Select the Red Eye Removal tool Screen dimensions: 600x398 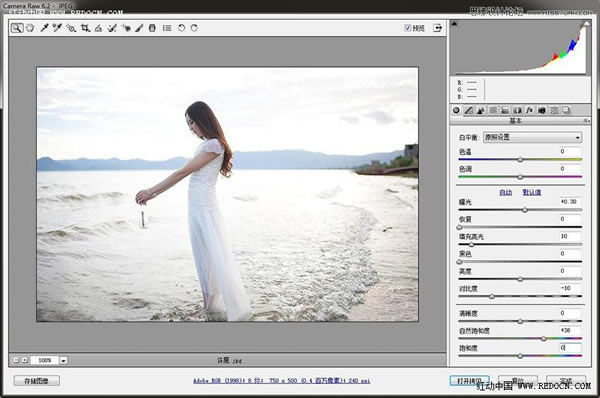point(126,28)
